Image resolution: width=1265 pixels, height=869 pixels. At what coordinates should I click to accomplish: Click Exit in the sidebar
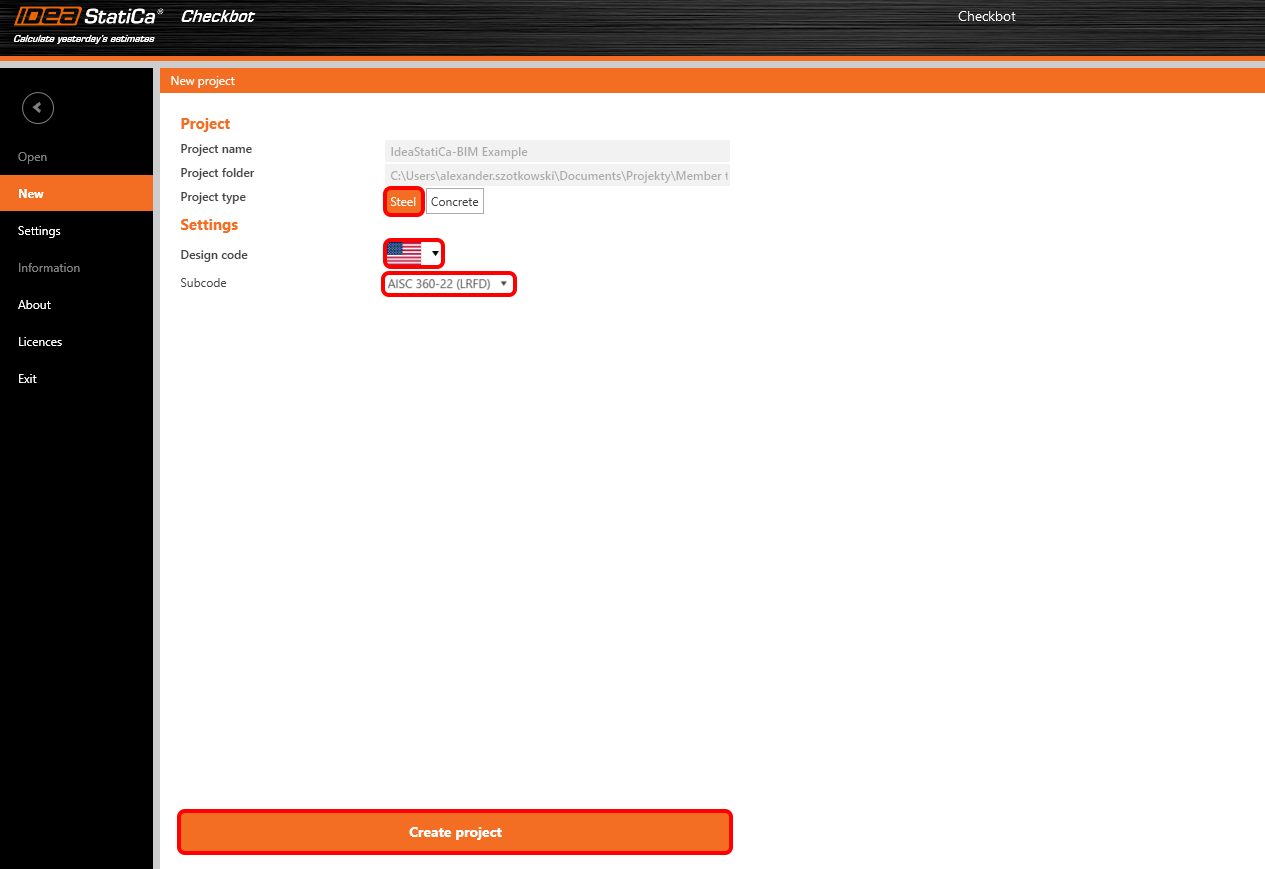27,378
